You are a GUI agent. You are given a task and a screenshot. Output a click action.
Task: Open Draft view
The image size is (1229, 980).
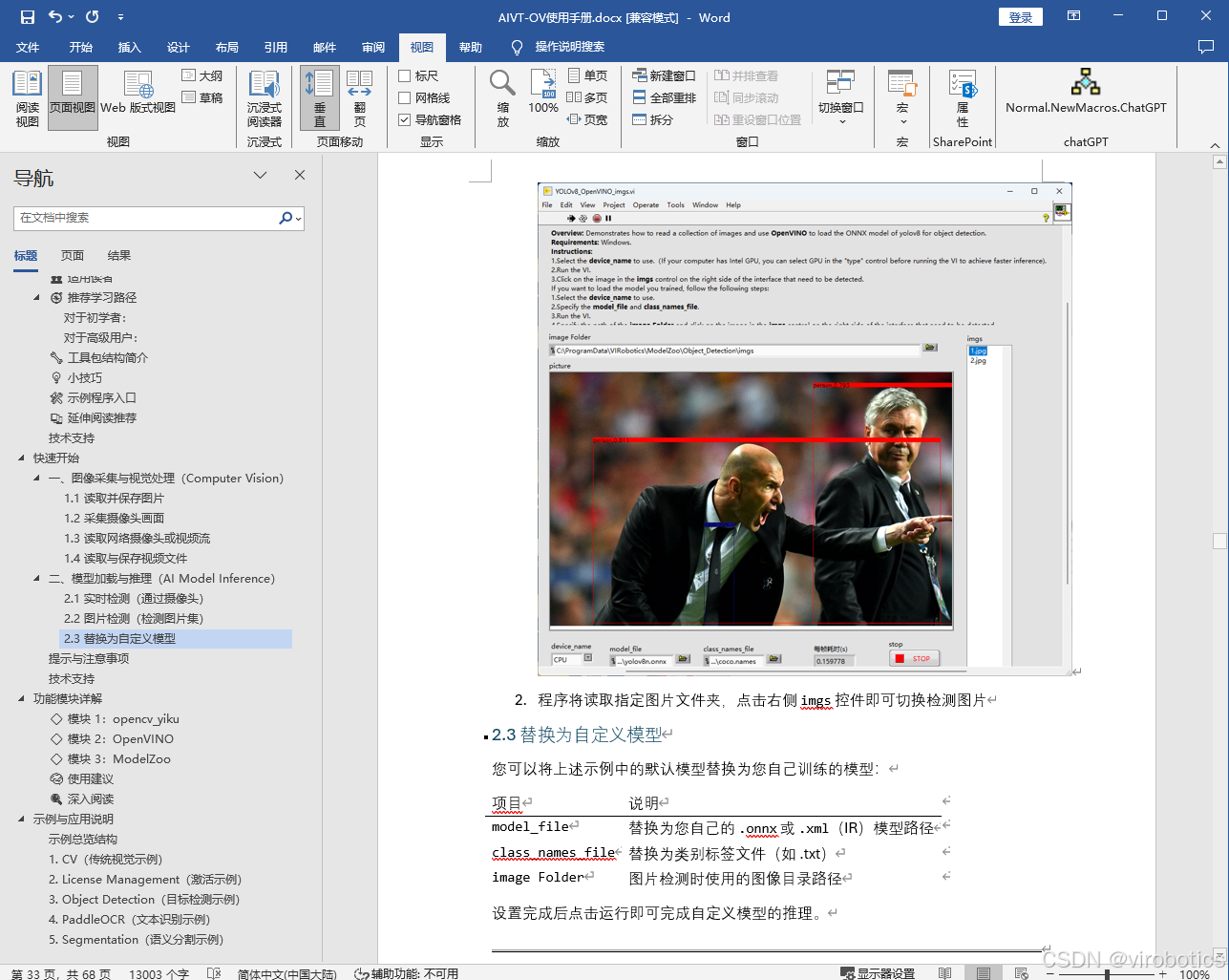click(x=202, y=97)
